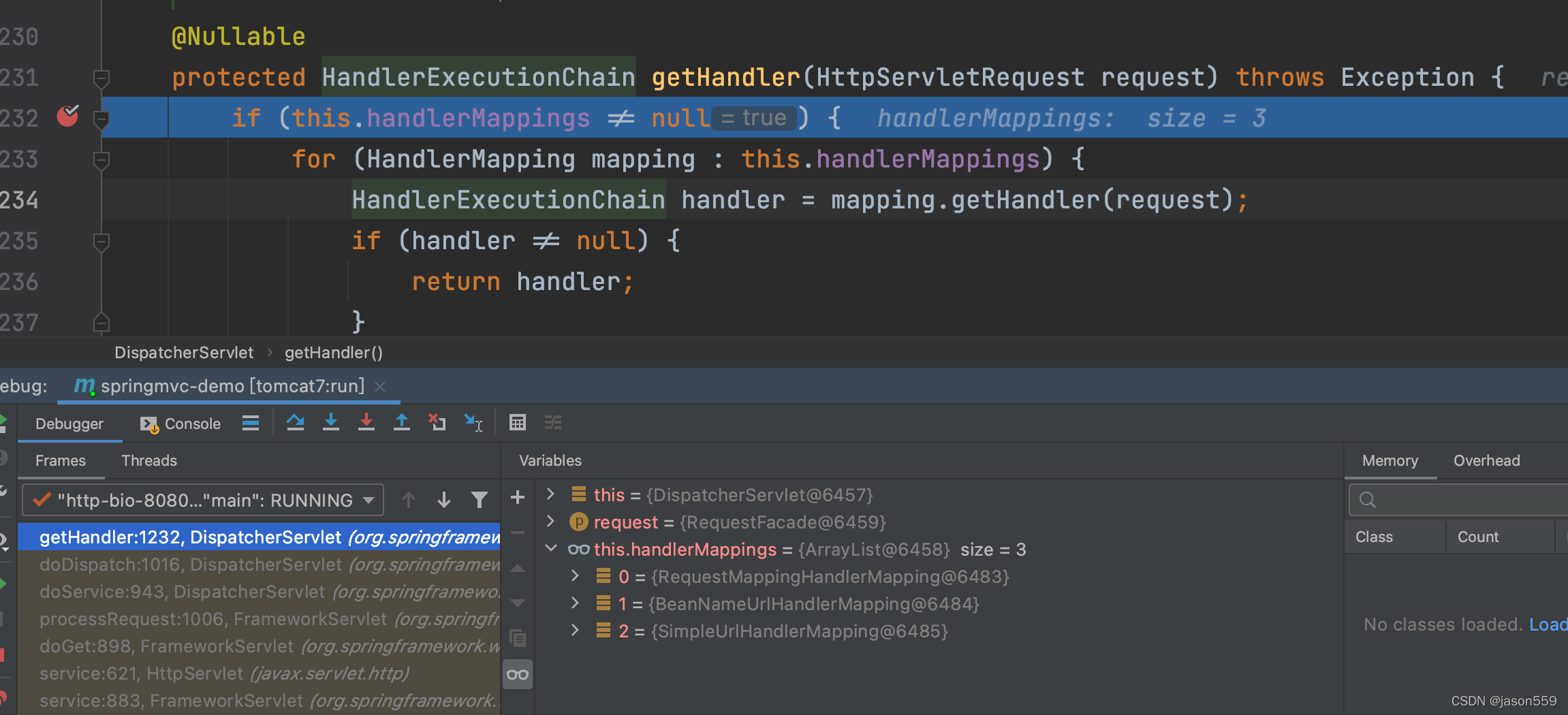Click the search icon in Memory panel
The height and width of the screenshot is (715, 1568).
pyautogui.click(x=1368, y=500)
